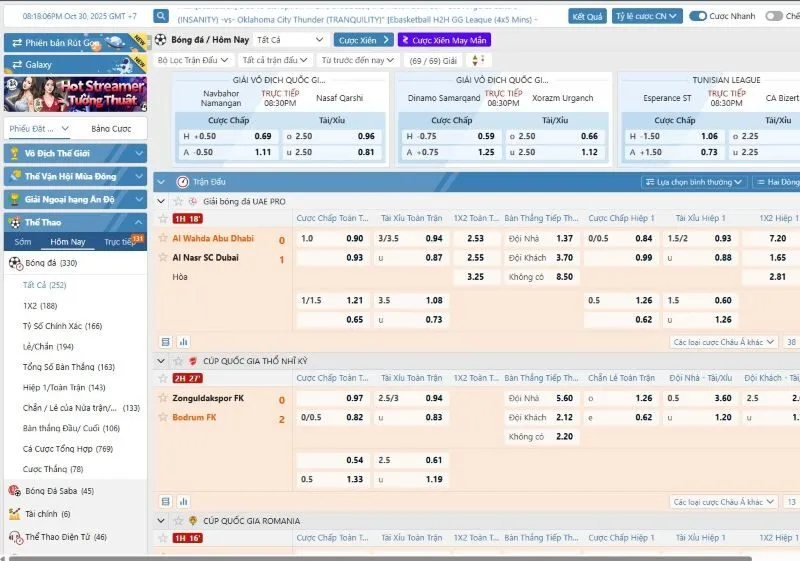The image size is (800, 561).
Task: Open the Tỷ lệ cược CN dropdown
Action: tap(648, 16)
